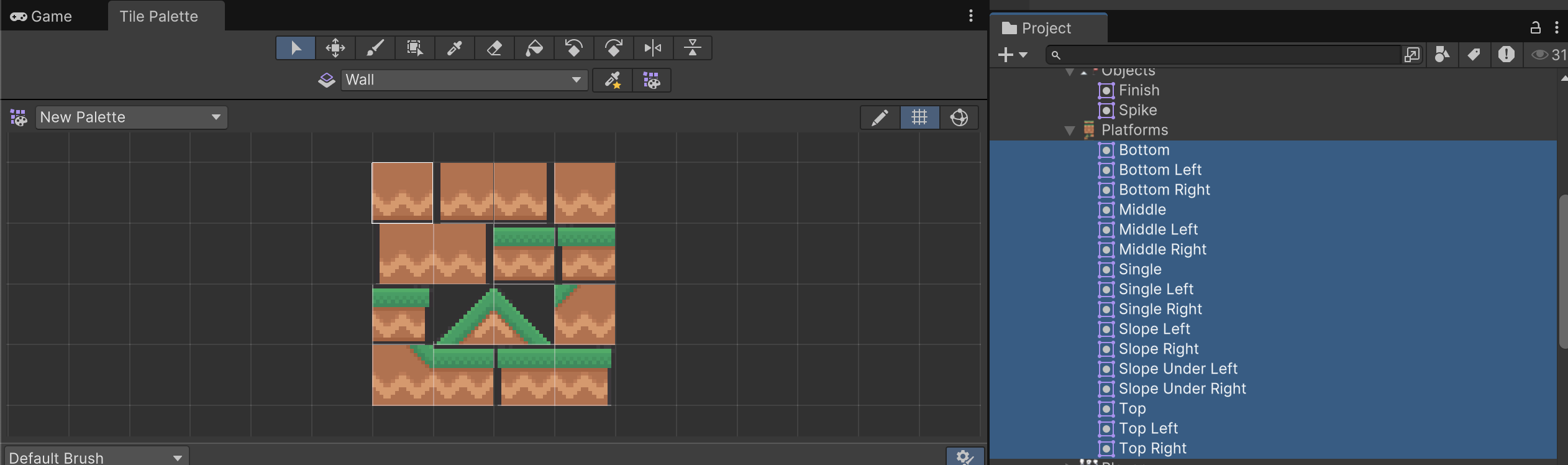This screenshot has width=1568, height=465.
Task: Select the Select tool arrow in Tile Palette
Action: tap(296, 48)
